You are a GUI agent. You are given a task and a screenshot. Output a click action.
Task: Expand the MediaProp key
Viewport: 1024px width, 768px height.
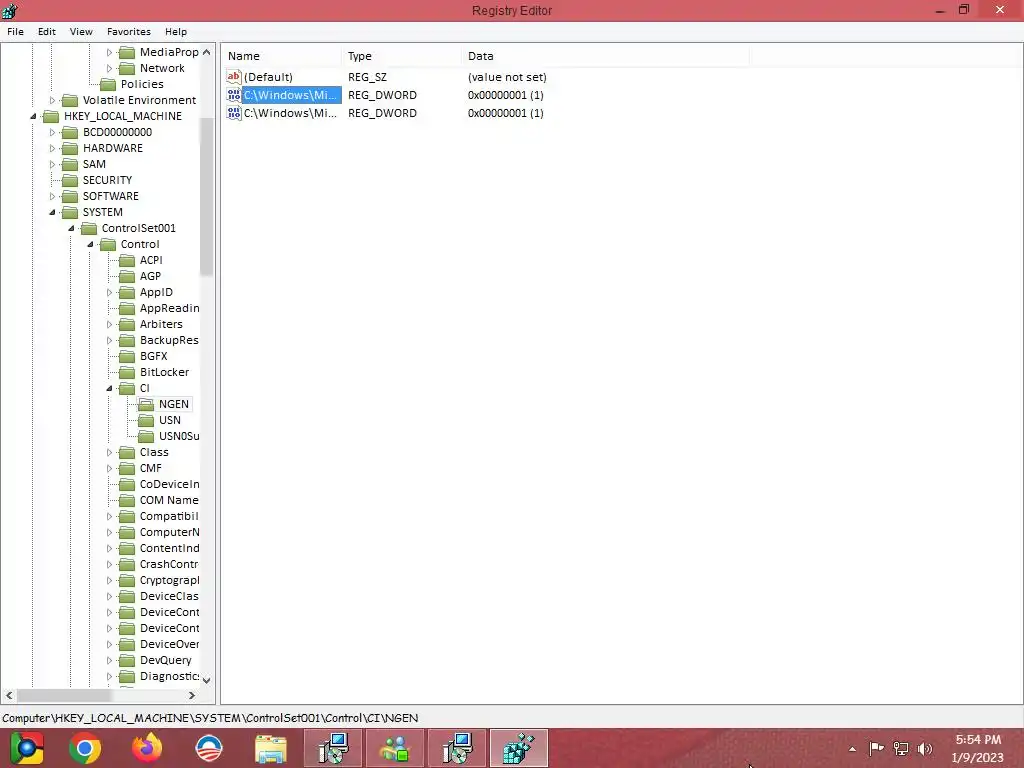pyautogui.click(x=109, y=52)
